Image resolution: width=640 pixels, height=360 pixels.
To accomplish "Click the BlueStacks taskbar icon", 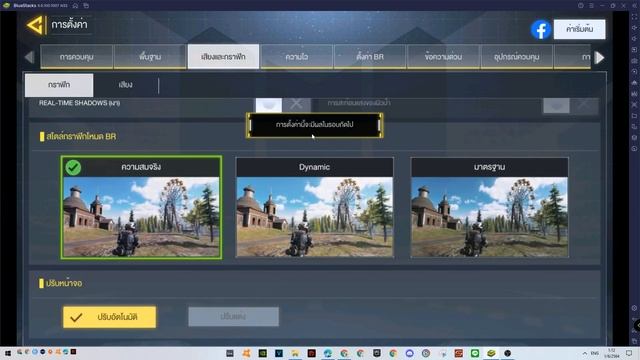I will click(x=491, y=353).
